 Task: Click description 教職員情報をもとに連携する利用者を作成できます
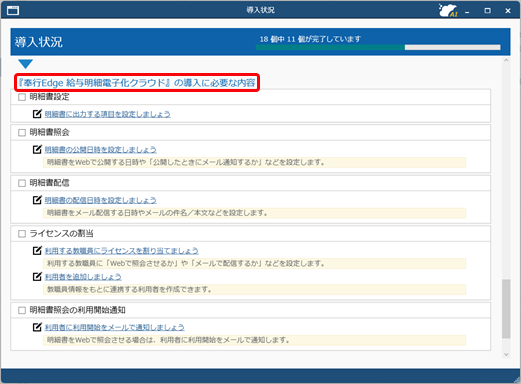[254, 289]
